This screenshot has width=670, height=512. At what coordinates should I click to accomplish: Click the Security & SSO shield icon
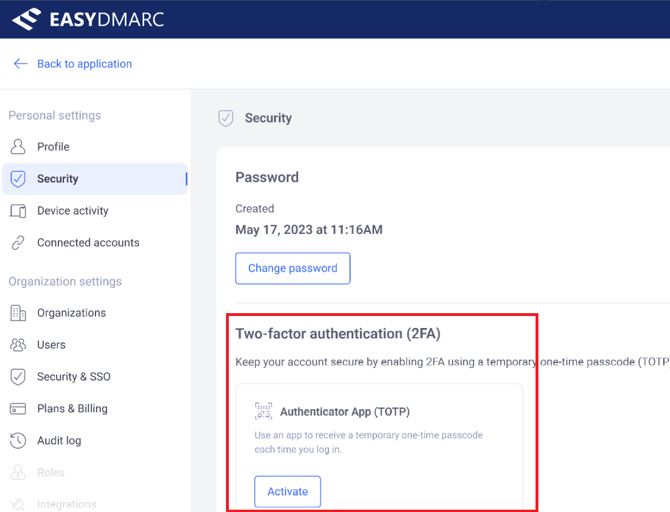[x=18, y=377]
